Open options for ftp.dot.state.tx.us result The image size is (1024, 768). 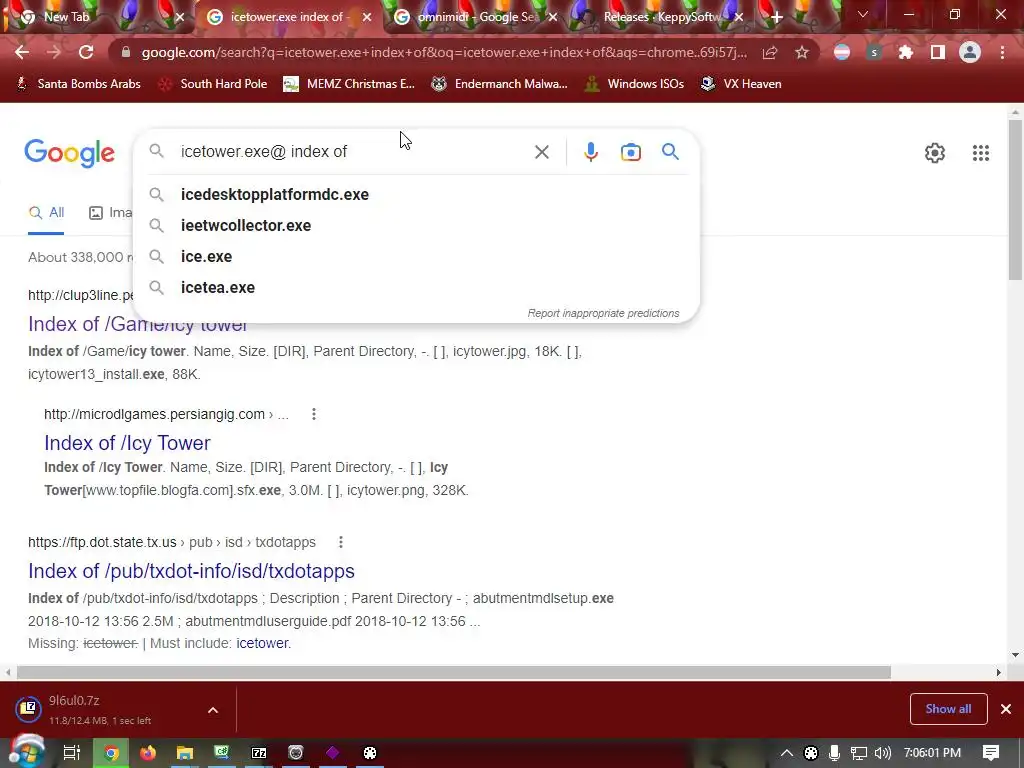click(x=341, y=542)
